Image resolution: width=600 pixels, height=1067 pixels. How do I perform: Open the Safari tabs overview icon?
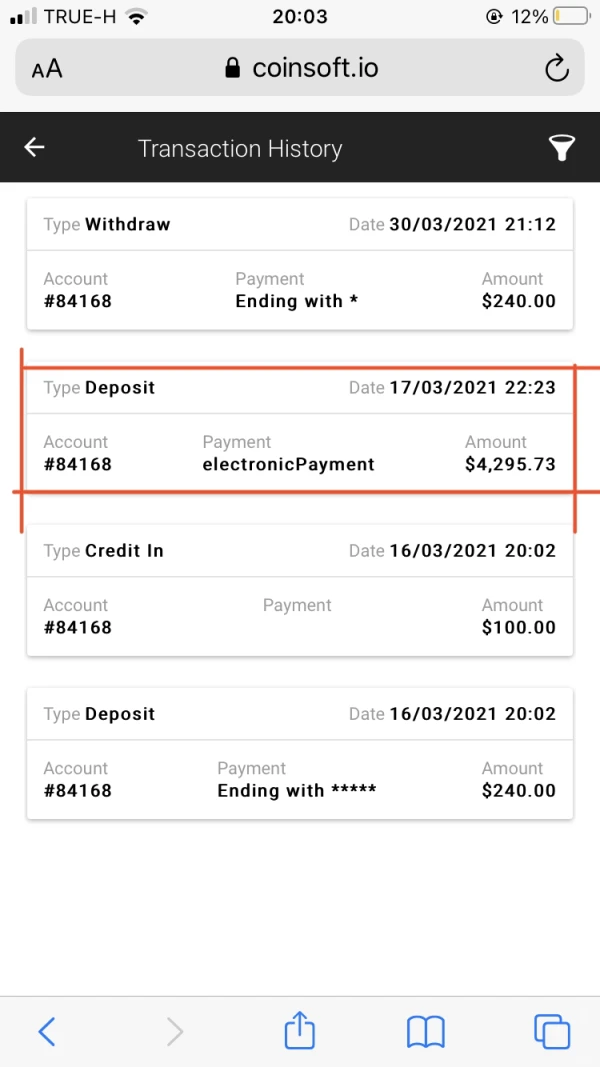pyautogui.click(x=551, y=1030)
